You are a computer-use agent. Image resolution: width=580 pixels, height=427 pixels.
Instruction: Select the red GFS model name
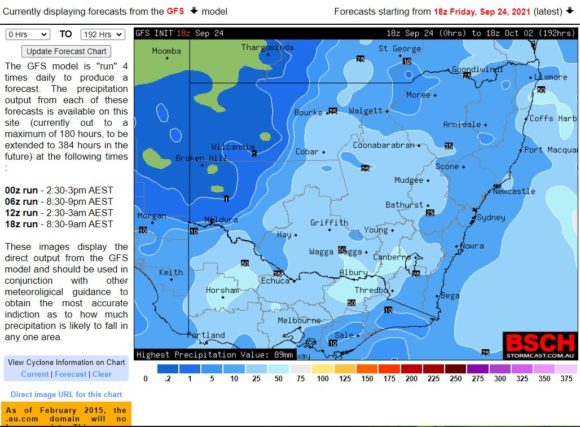point(175,11)
